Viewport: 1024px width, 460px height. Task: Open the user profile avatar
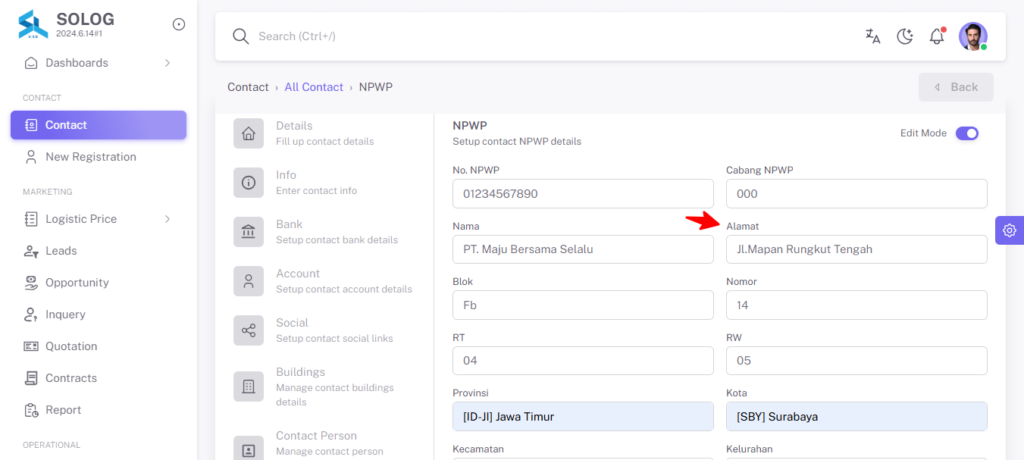click(973, 37)
